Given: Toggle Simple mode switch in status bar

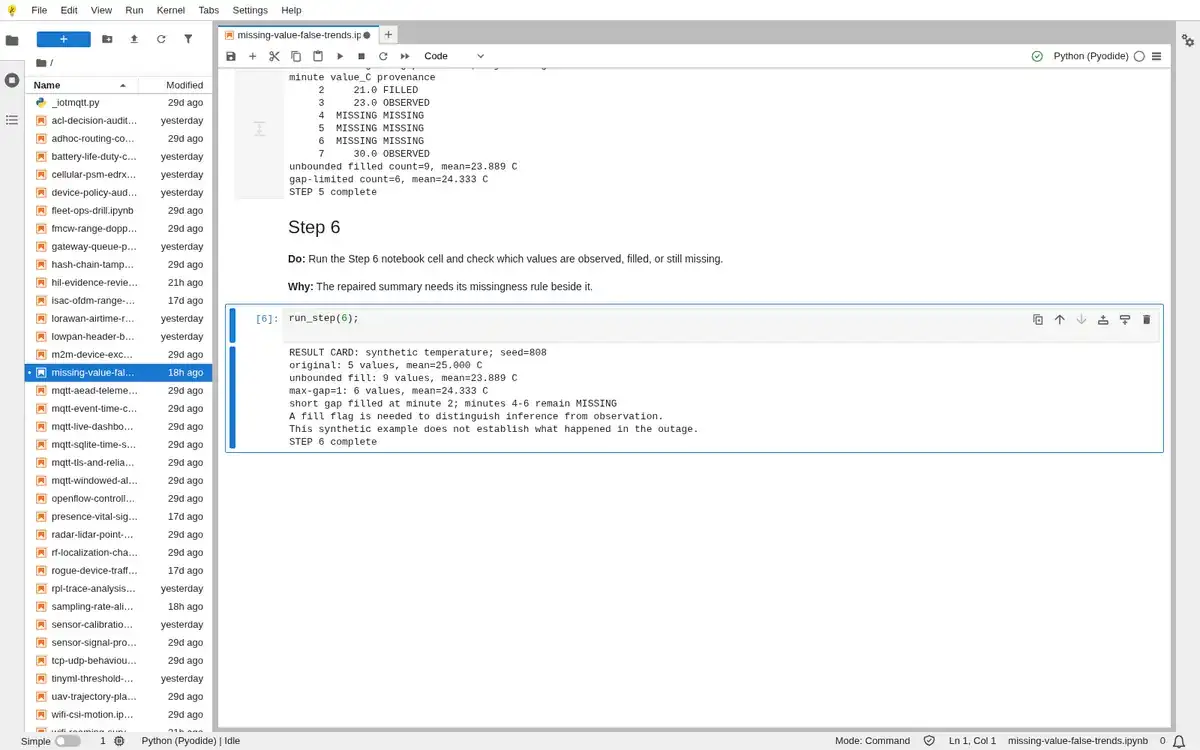Looking at the screenshot, I should pyautogui.click(x=67, y=741).
